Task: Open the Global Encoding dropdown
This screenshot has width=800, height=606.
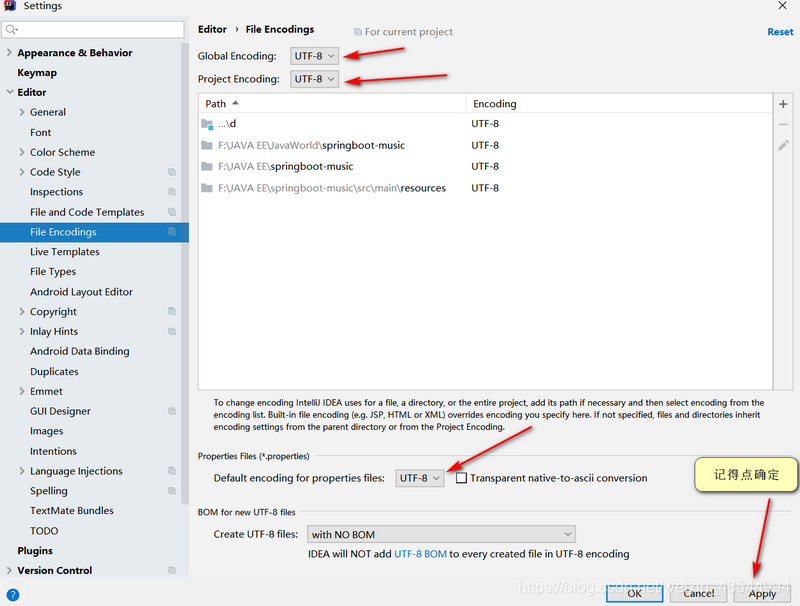Action: [x=314, y=56]
